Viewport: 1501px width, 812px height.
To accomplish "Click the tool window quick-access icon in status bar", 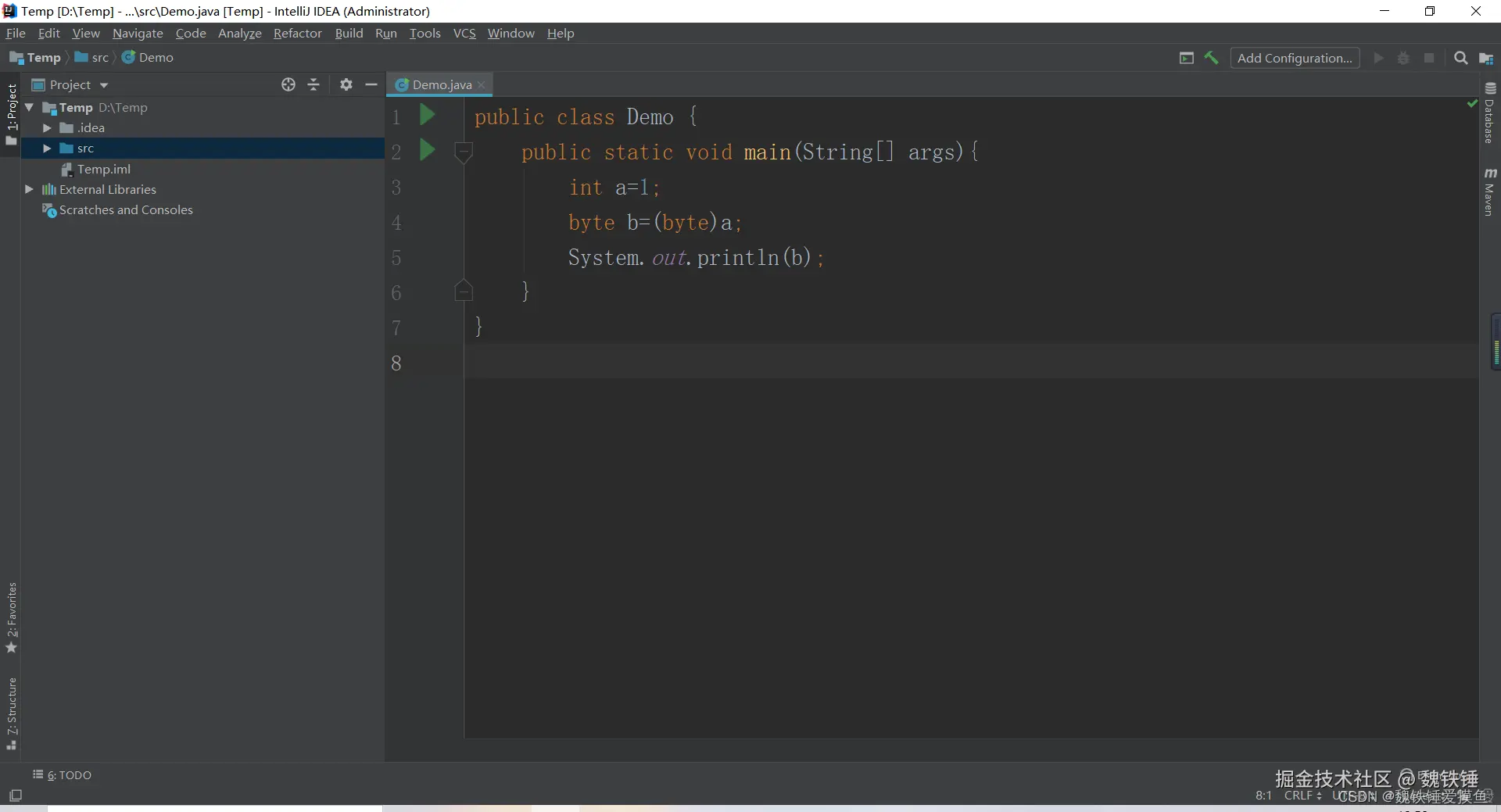I will click(15, 796).
